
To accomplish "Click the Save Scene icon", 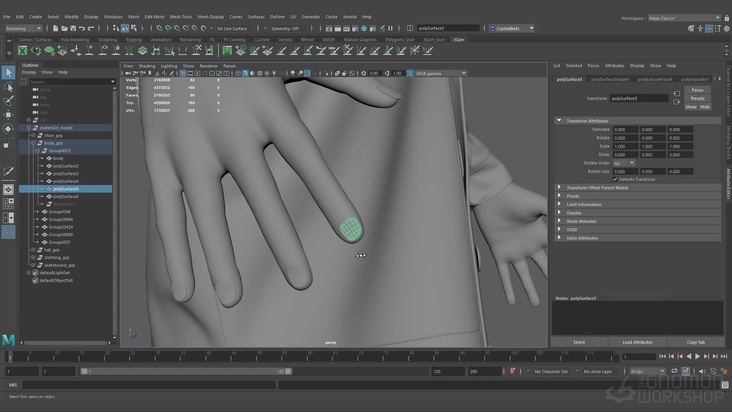I will 73,28.
